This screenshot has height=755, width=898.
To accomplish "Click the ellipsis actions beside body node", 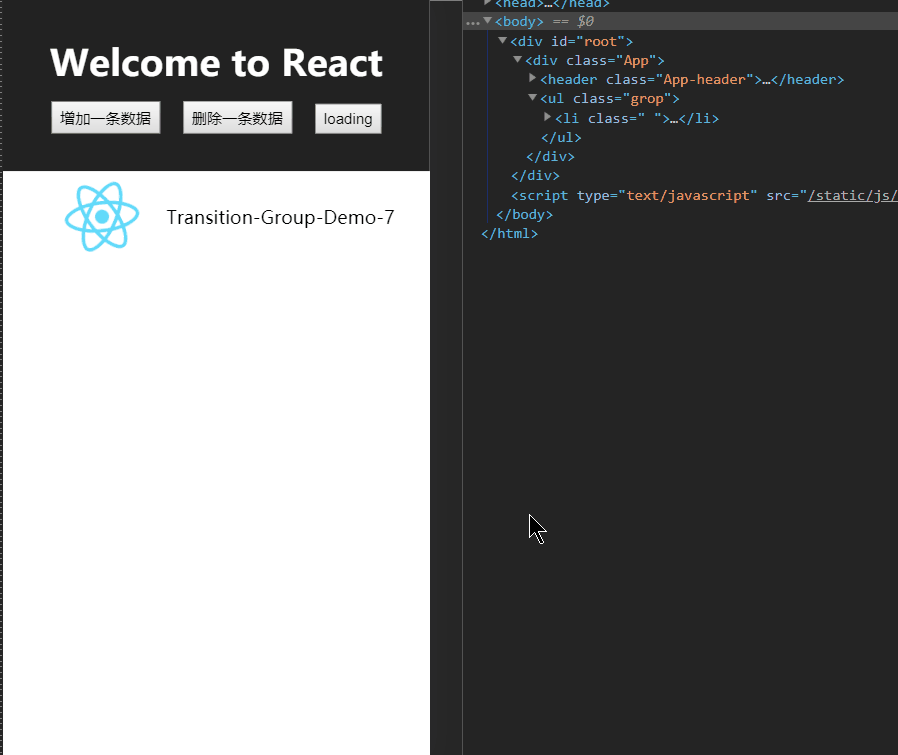I will (x=472, y=22).
